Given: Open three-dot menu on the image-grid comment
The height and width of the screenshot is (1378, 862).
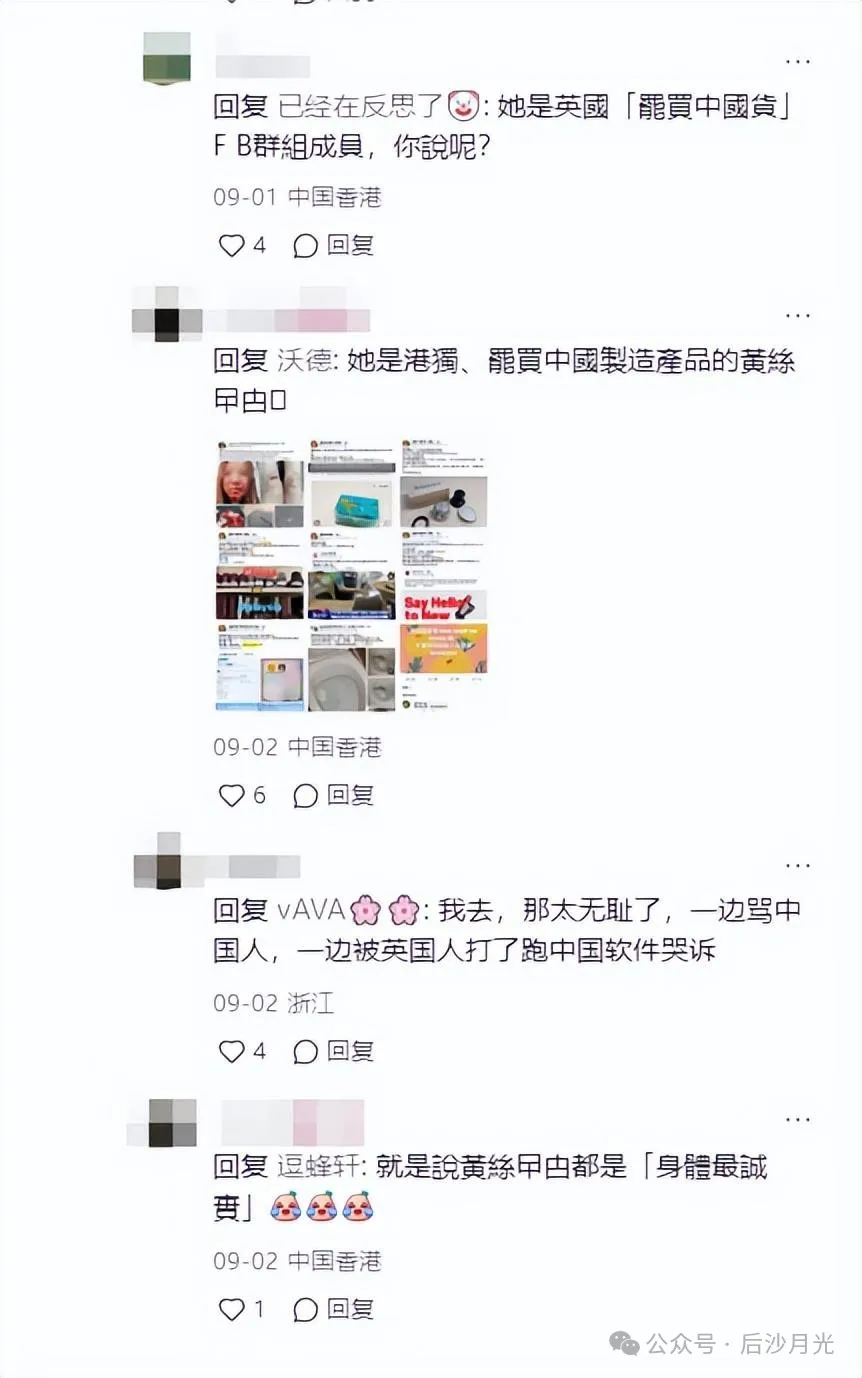Looking at the screenshot, I should [x=798, y=315].
